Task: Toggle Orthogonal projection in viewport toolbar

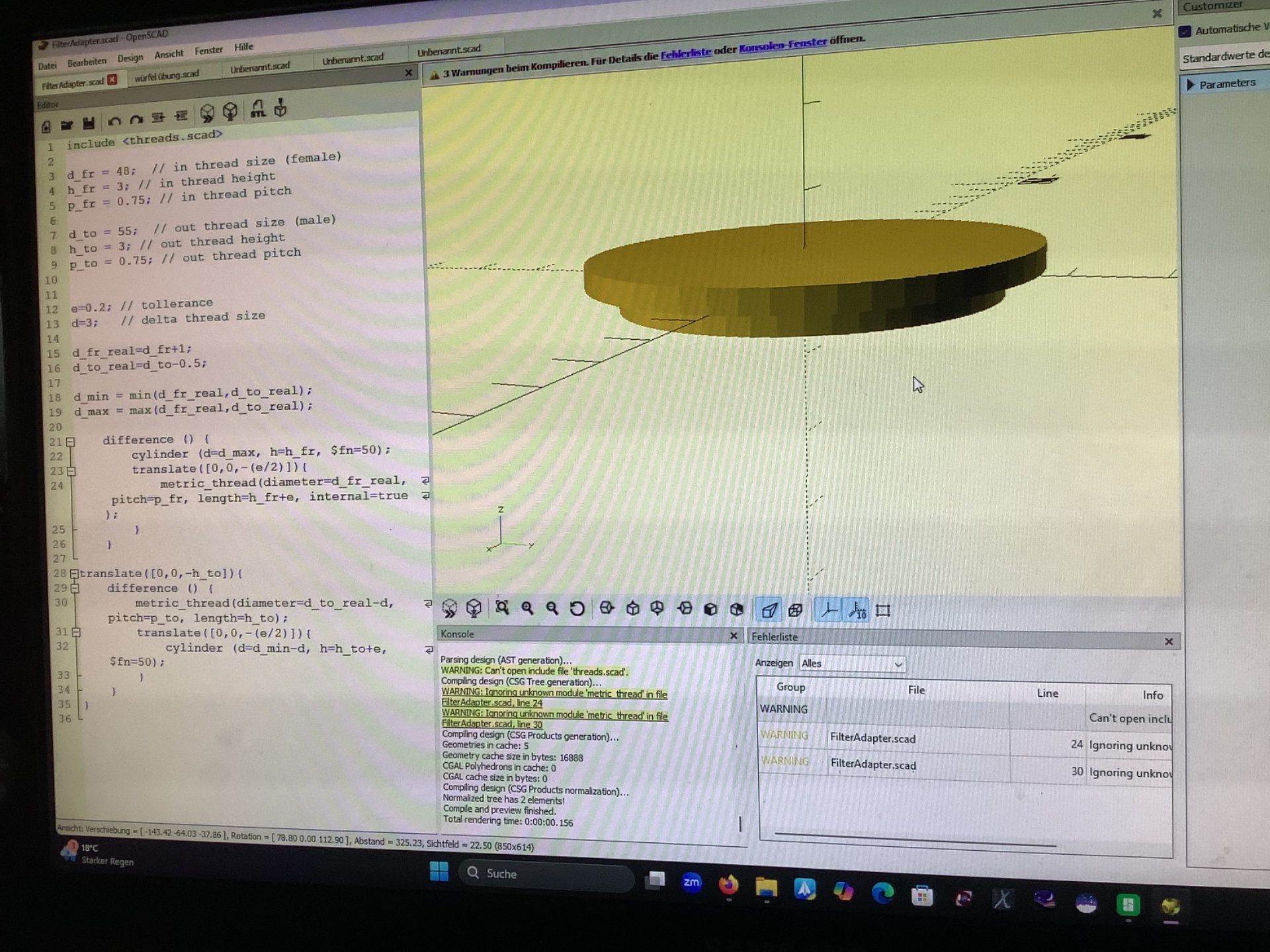Action: tap(795, 610)
